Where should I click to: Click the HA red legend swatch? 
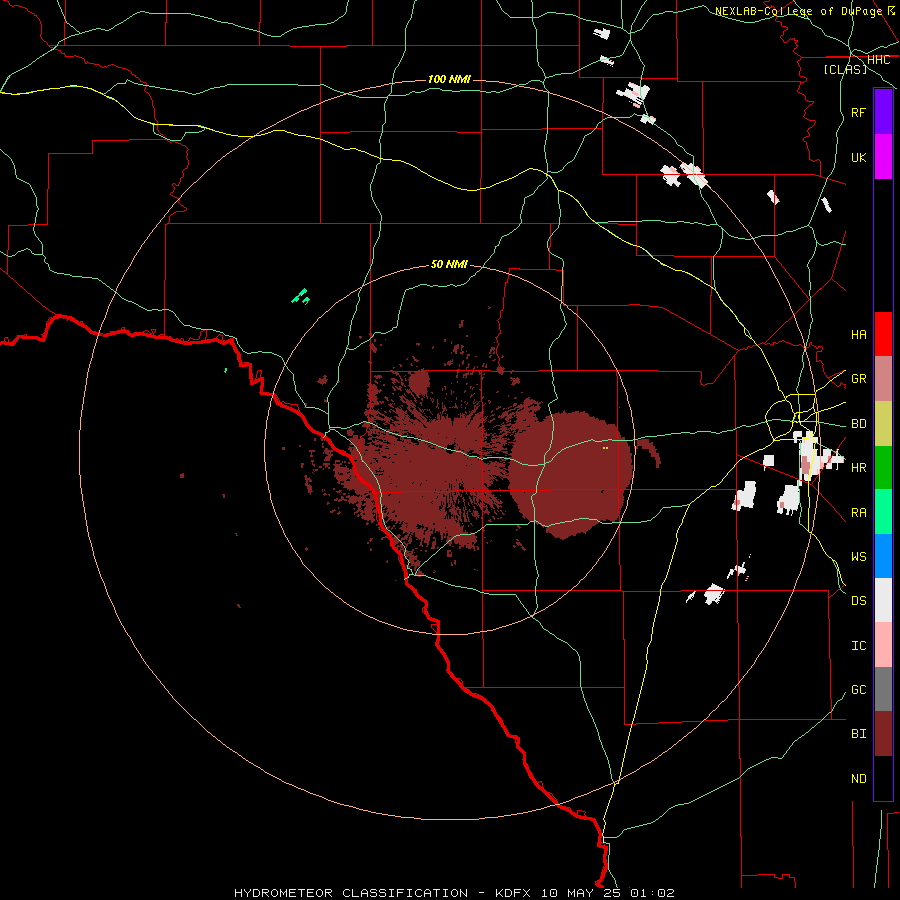click(883, 334)
